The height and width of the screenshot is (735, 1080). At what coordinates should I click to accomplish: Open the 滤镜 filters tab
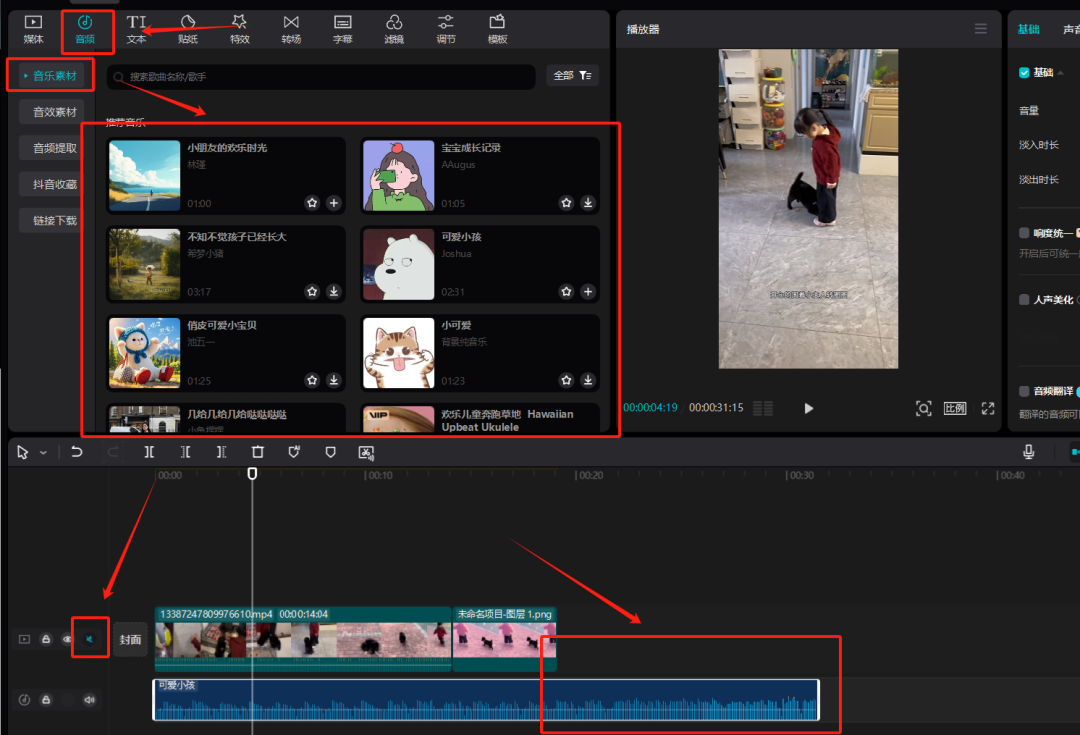(x=394, y=30)
